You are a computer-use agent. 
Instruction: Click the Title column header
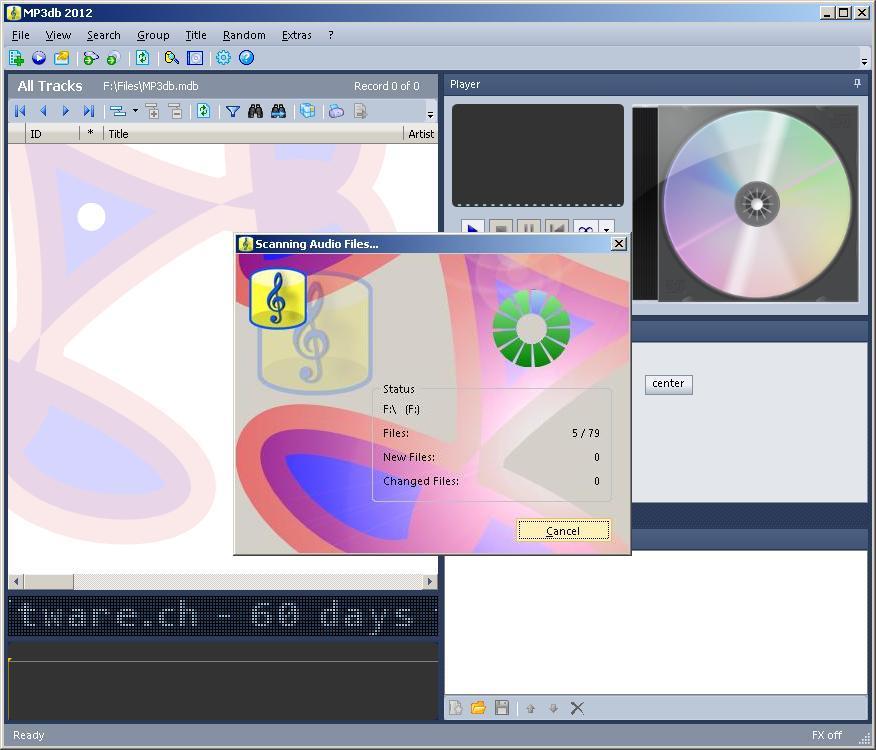tap(253, 134)
